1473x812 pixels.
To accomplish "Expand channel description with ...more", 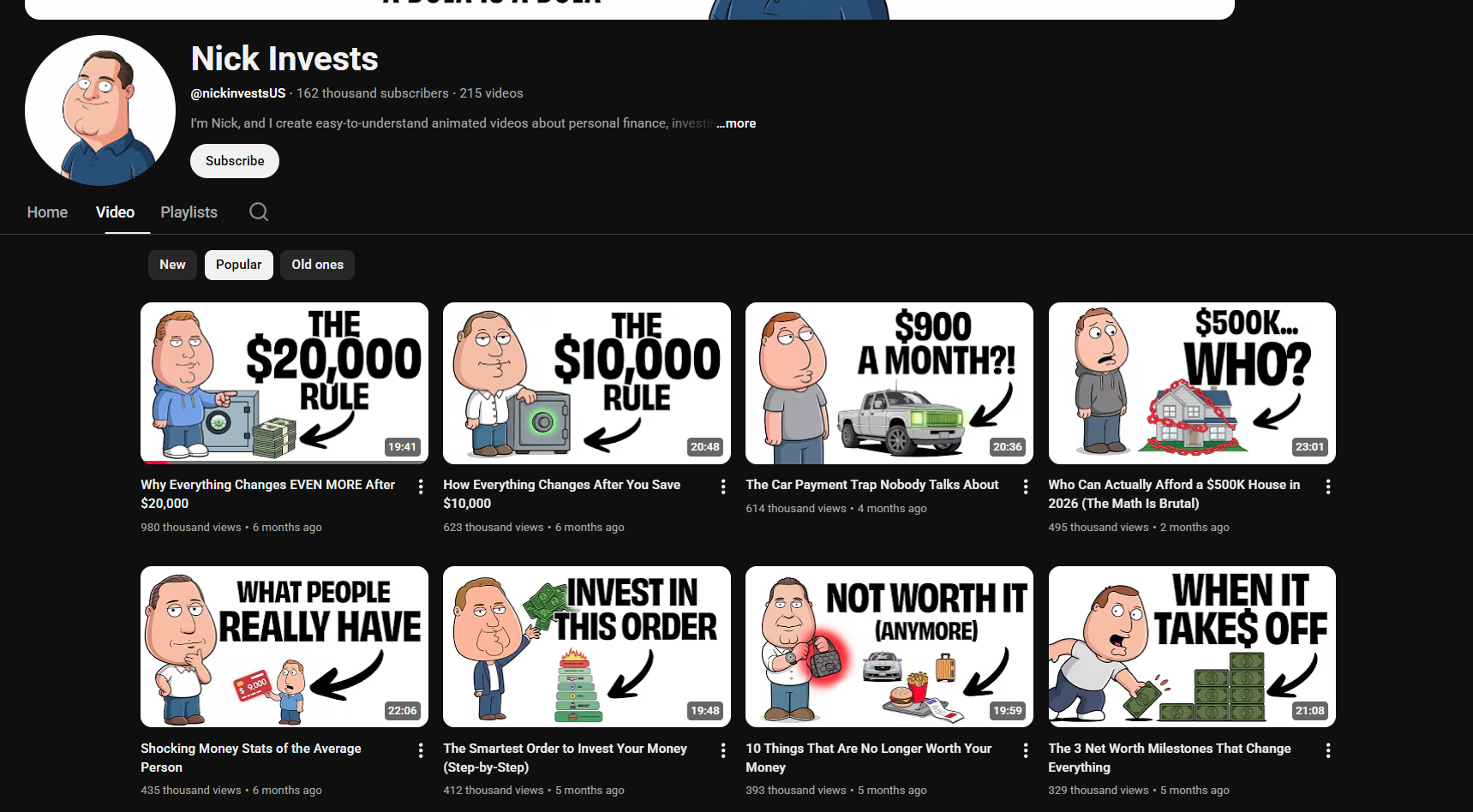I will 737,123.
